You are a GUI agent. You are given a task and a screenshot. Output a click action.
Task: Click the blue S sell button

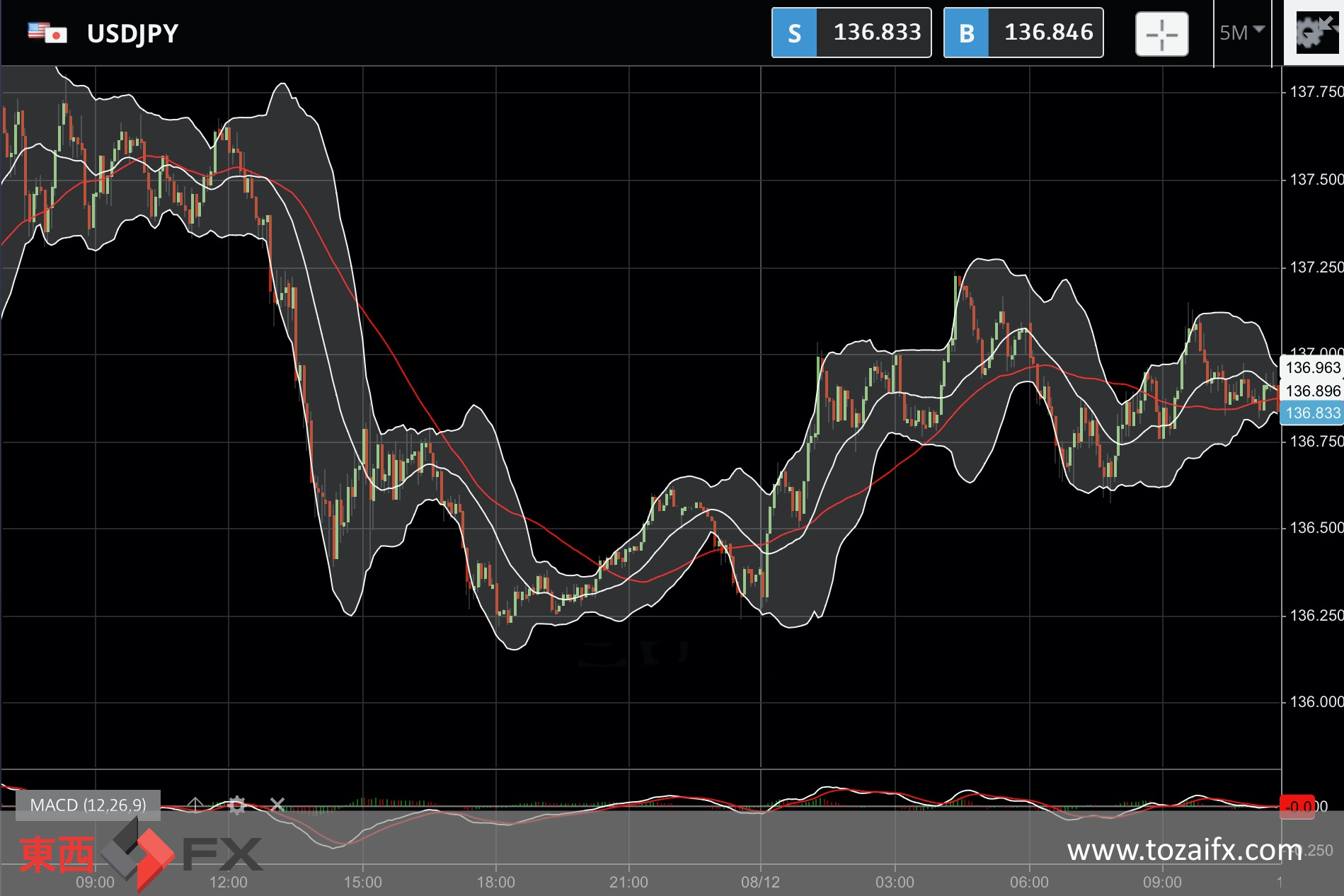coord(794,33)
